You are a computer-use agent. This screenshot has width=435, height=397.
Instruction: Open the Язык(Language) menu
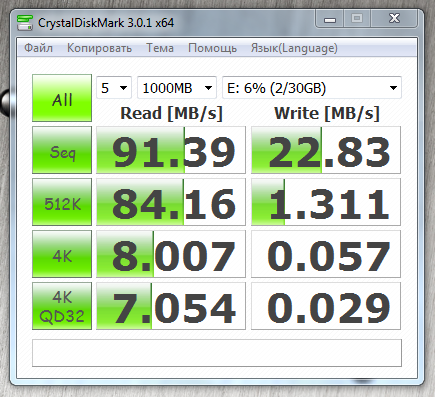pyautogui.click(x=294, y=48)
